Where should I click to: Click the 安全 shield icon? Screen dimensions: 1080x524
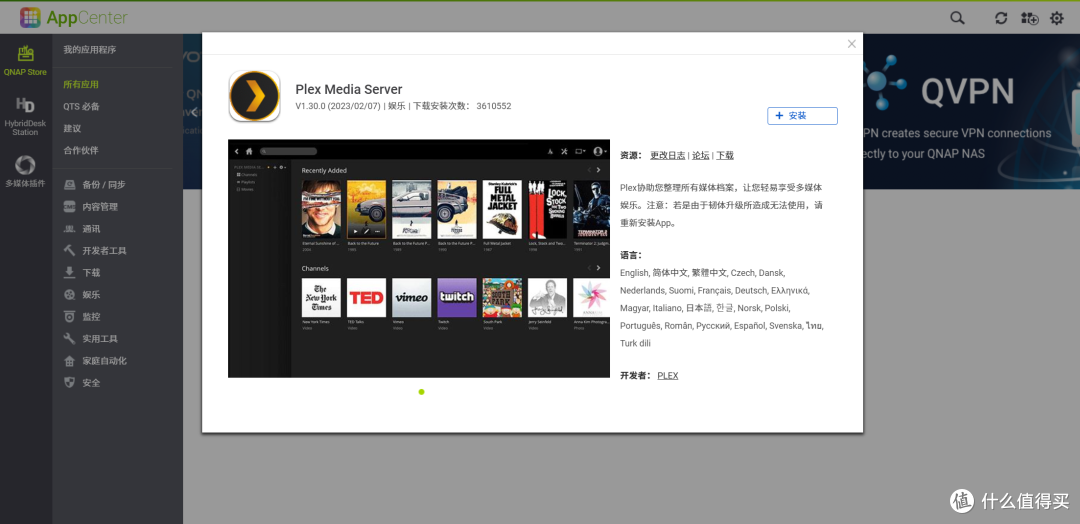coord(69,383)
